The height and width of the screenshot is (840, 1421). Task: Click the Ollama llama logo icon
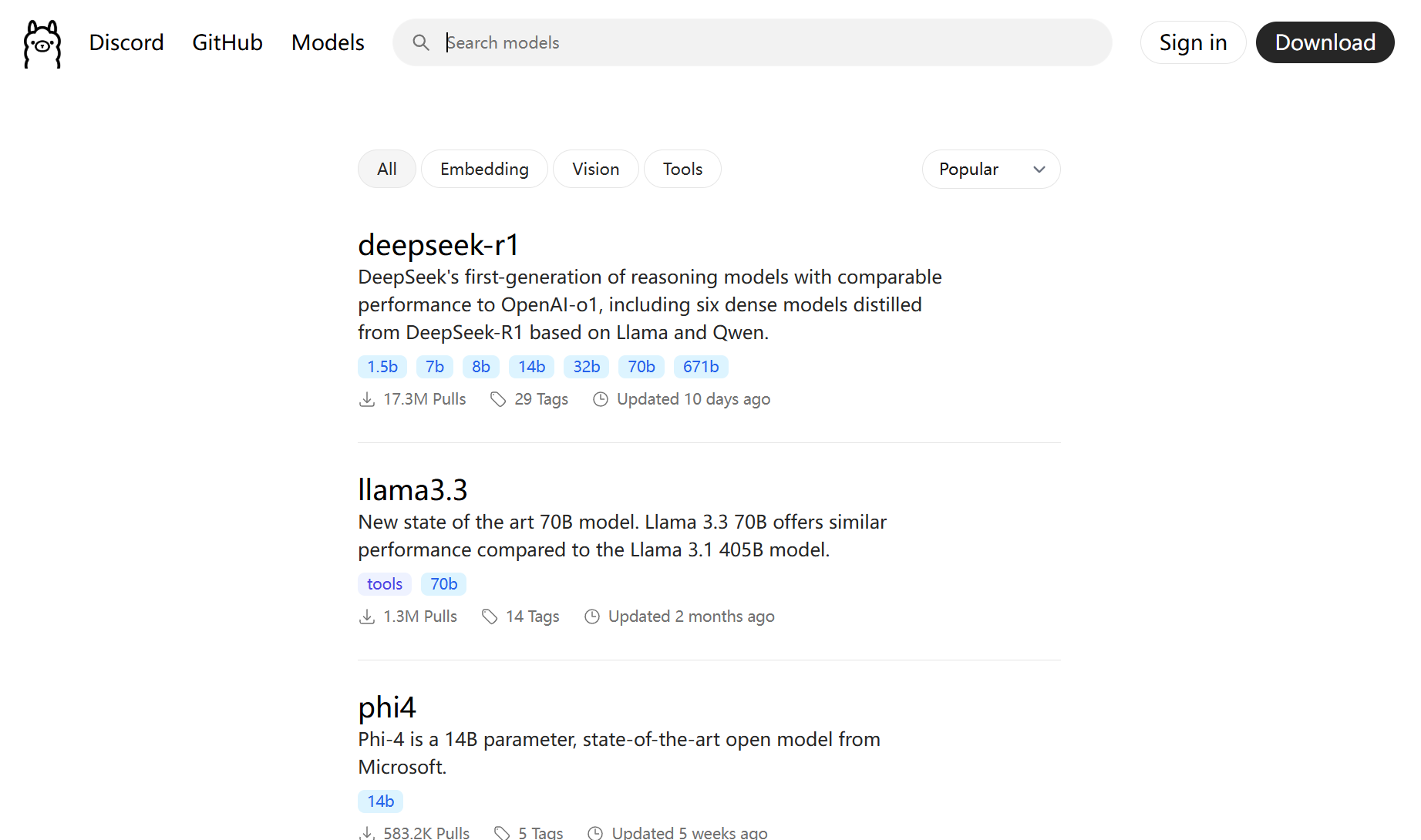(x=42, y=44)
